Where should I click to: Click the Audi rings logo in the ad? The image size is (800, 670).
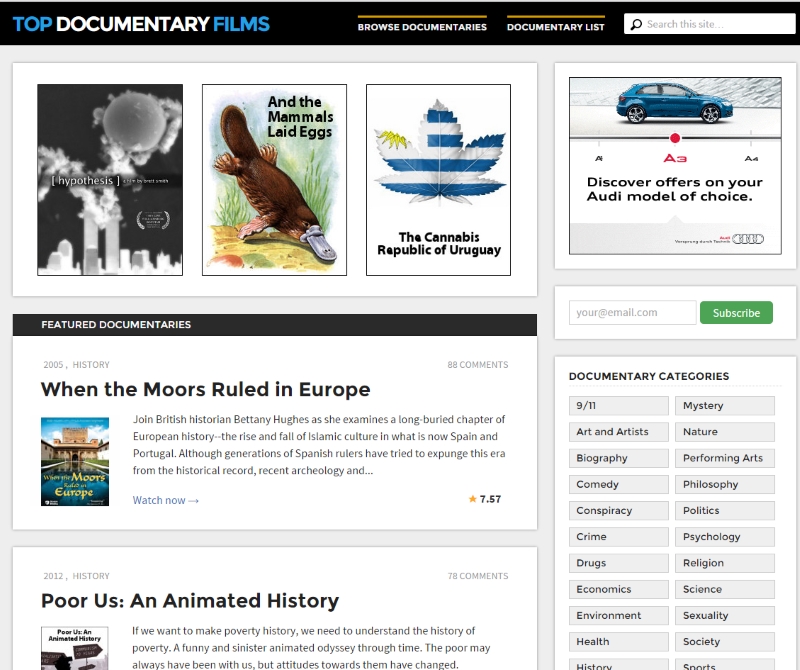point(747,239)
